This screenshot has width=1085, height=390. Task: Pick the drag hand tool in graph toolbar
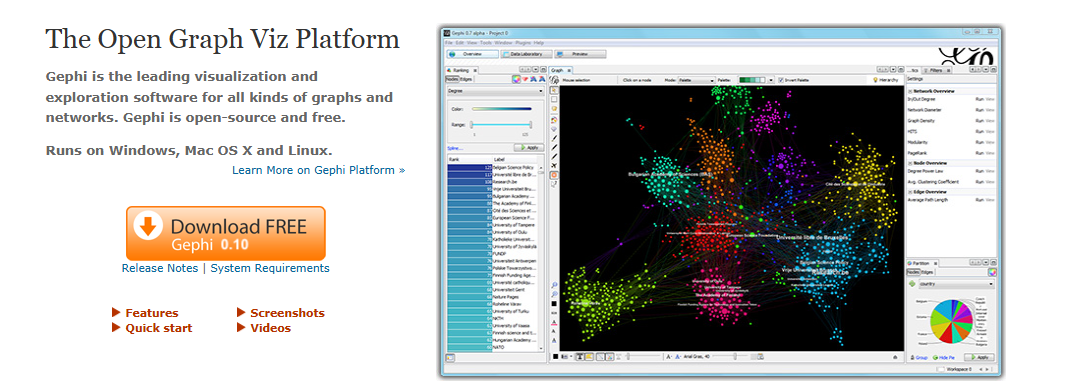pos(554,109)
